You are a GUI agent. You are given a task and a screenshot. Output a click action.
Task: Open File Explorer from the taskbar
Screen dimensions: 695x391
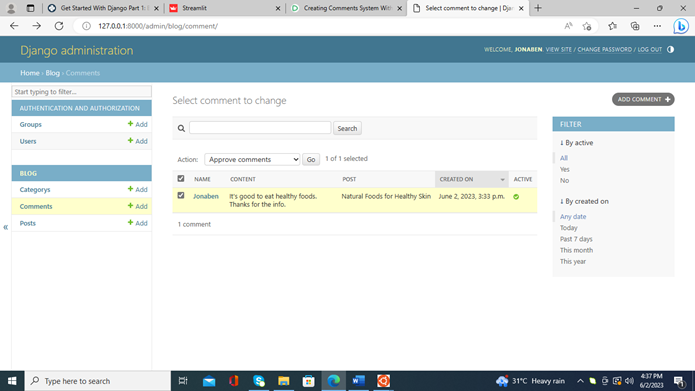tap(284, 381)
